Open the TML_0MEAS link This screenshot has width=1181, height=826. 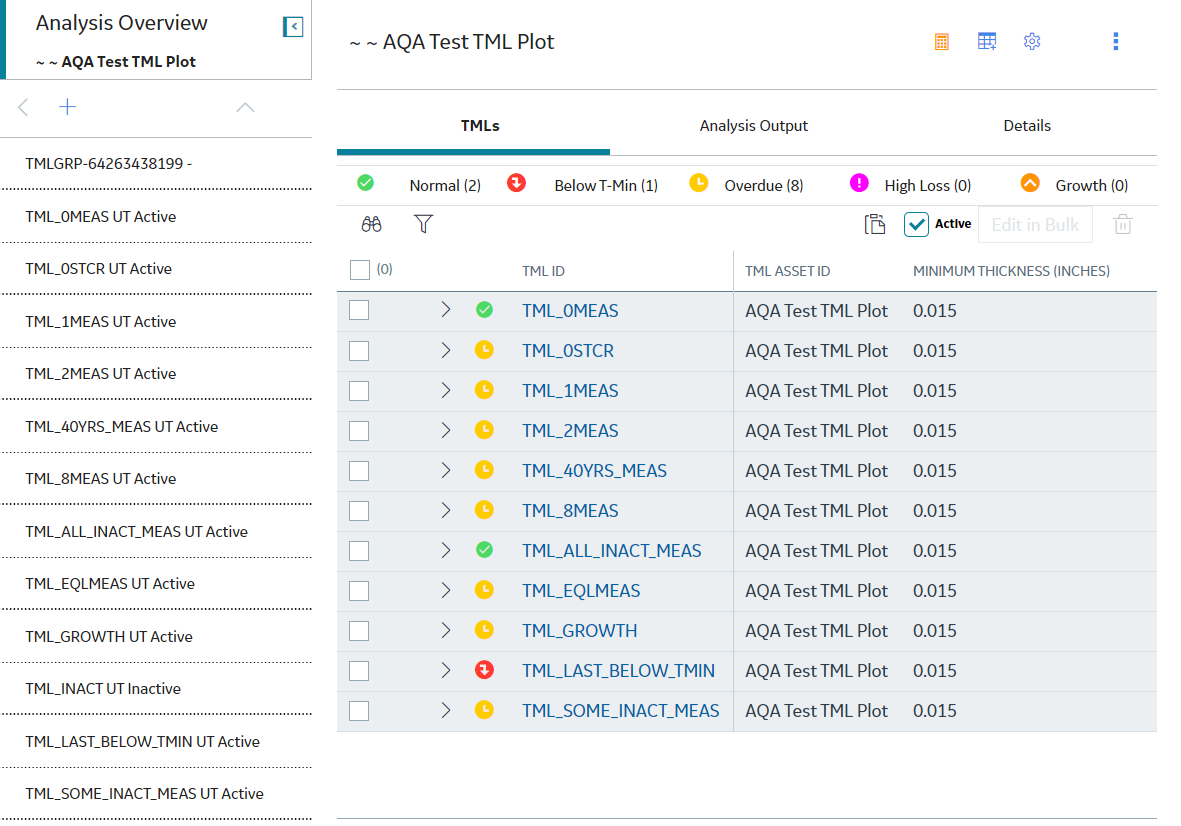pos(570,311)
